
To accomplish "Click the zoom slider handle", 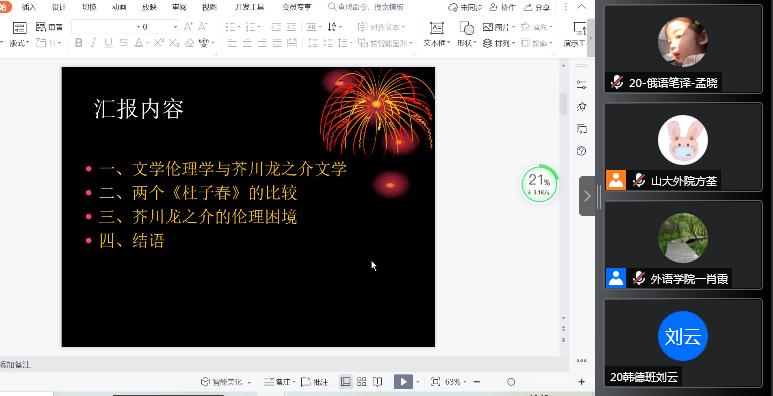I will click(x=511, y=382).
